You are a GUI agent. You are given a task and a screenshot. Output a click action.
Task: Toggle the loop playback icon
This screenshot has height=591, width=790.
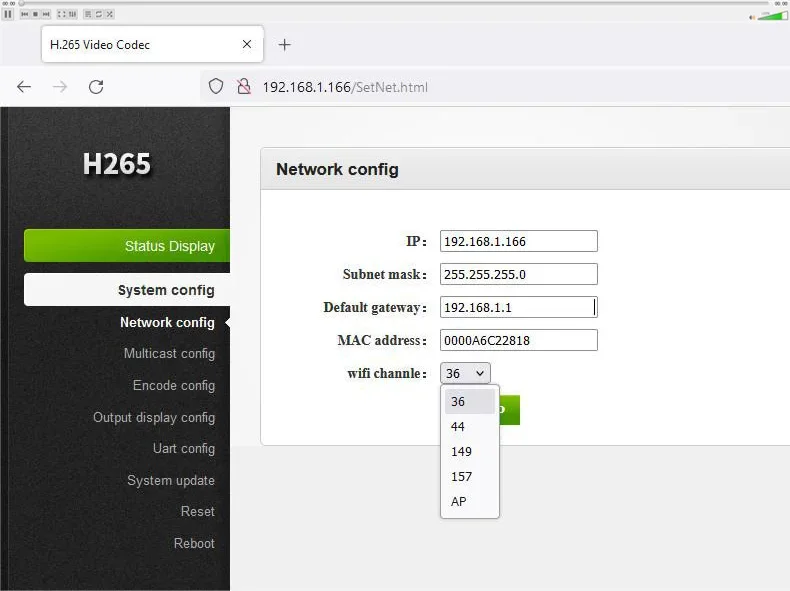98,14
